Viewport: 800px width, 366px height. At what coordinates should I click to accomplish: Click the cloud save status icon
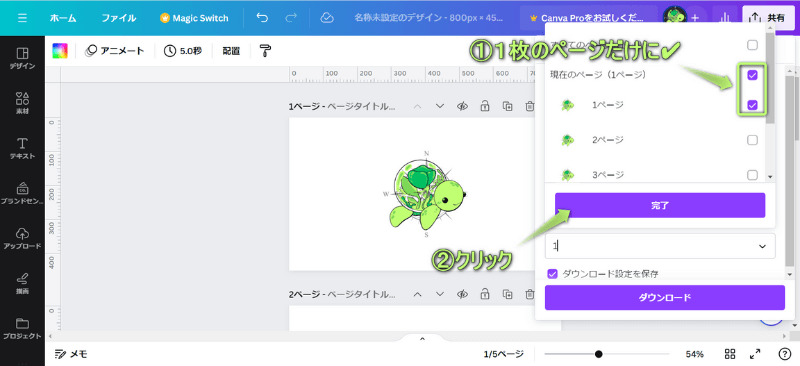click(x=327, y=18)
